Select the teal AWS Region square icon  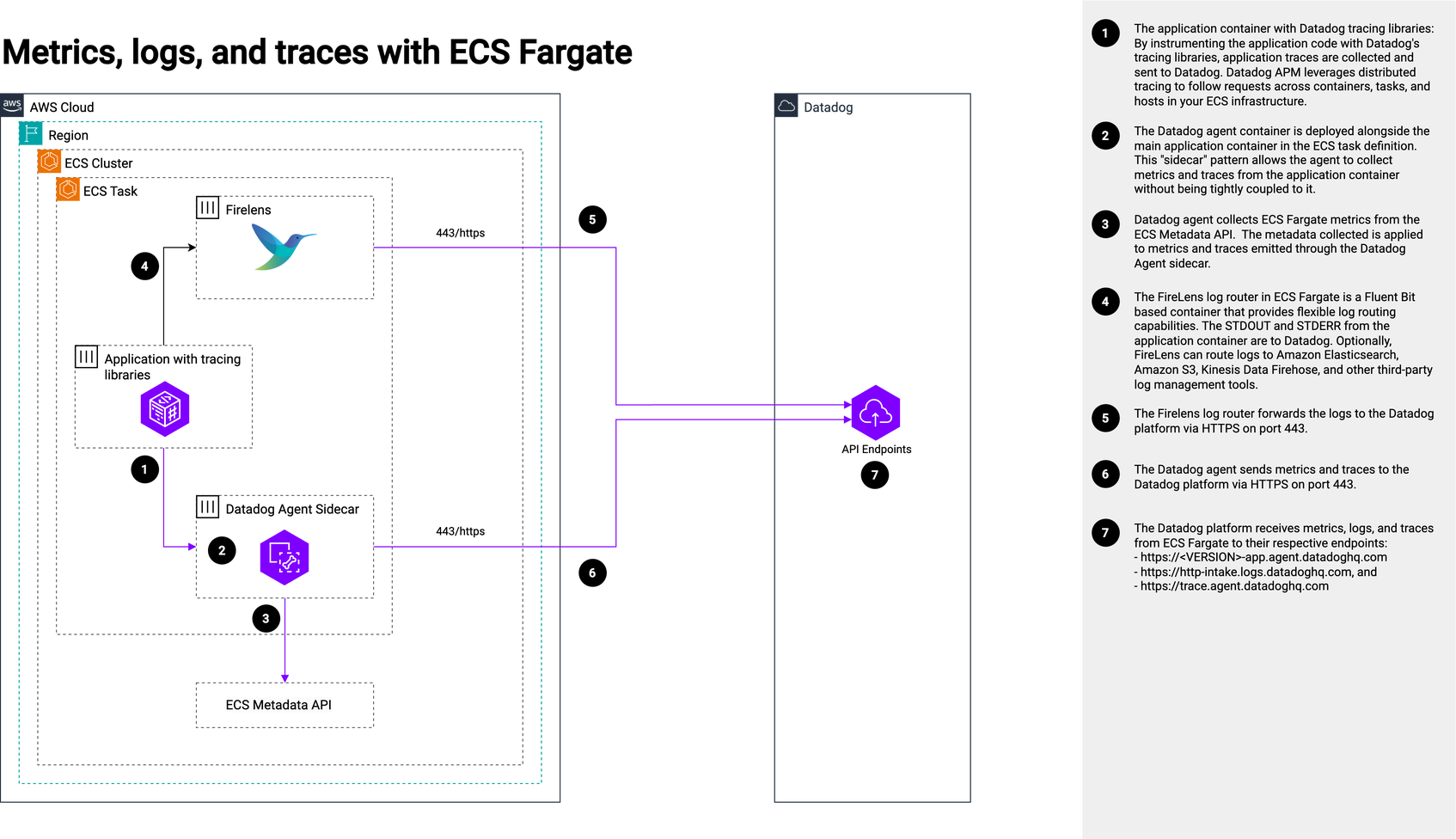(32, 133)
